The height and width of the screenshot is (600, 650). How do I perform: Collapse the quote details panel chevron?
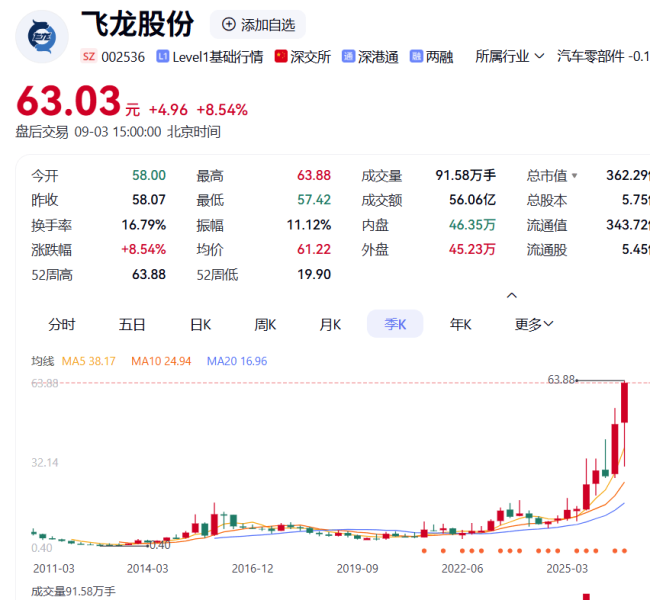pyautogui.click(x=512, y=295)
